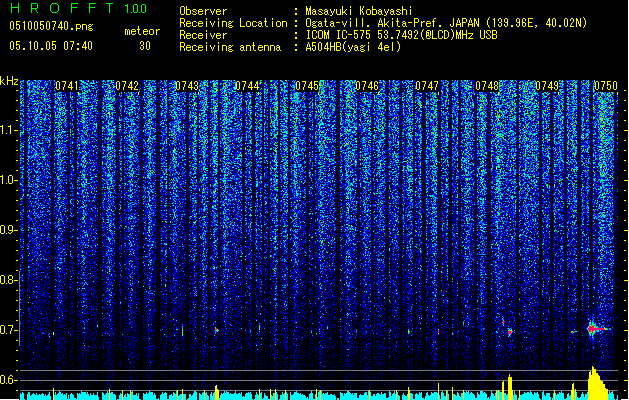The height and width of the screenshot is (400, 629).
Task: Click the 0744 time marker
Action: (x=247, y=86)
